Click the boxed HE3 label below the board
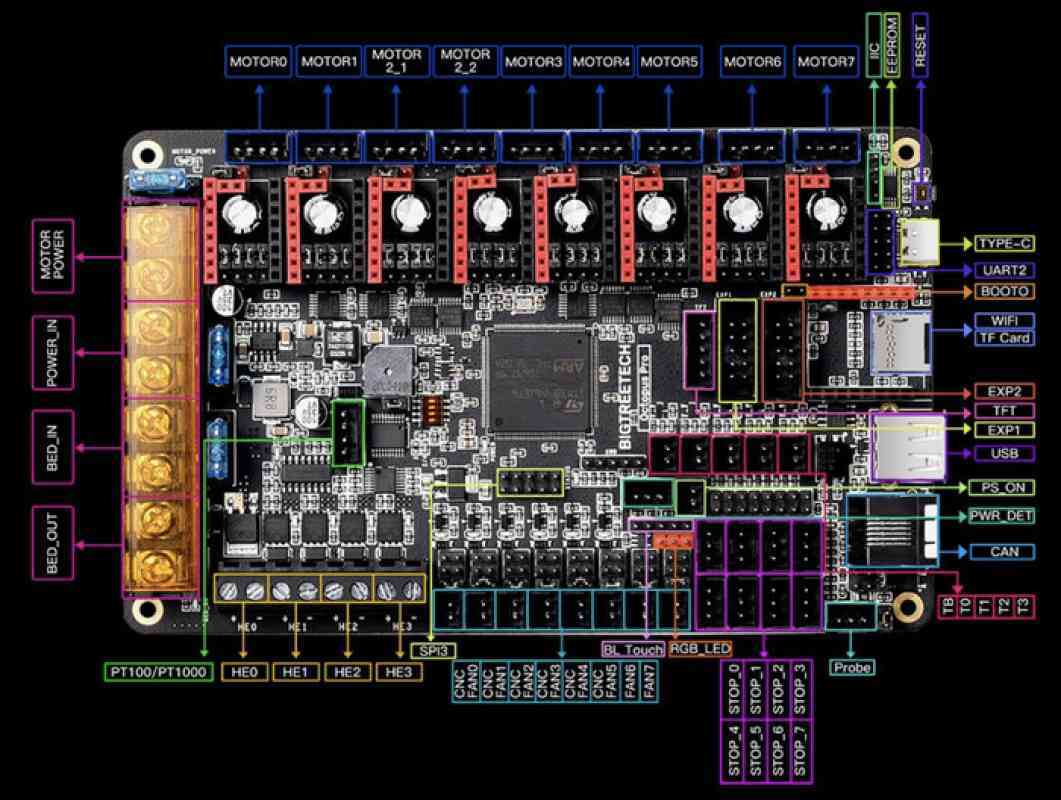The height and width of the screenshot is (800, 1061). 399,672
